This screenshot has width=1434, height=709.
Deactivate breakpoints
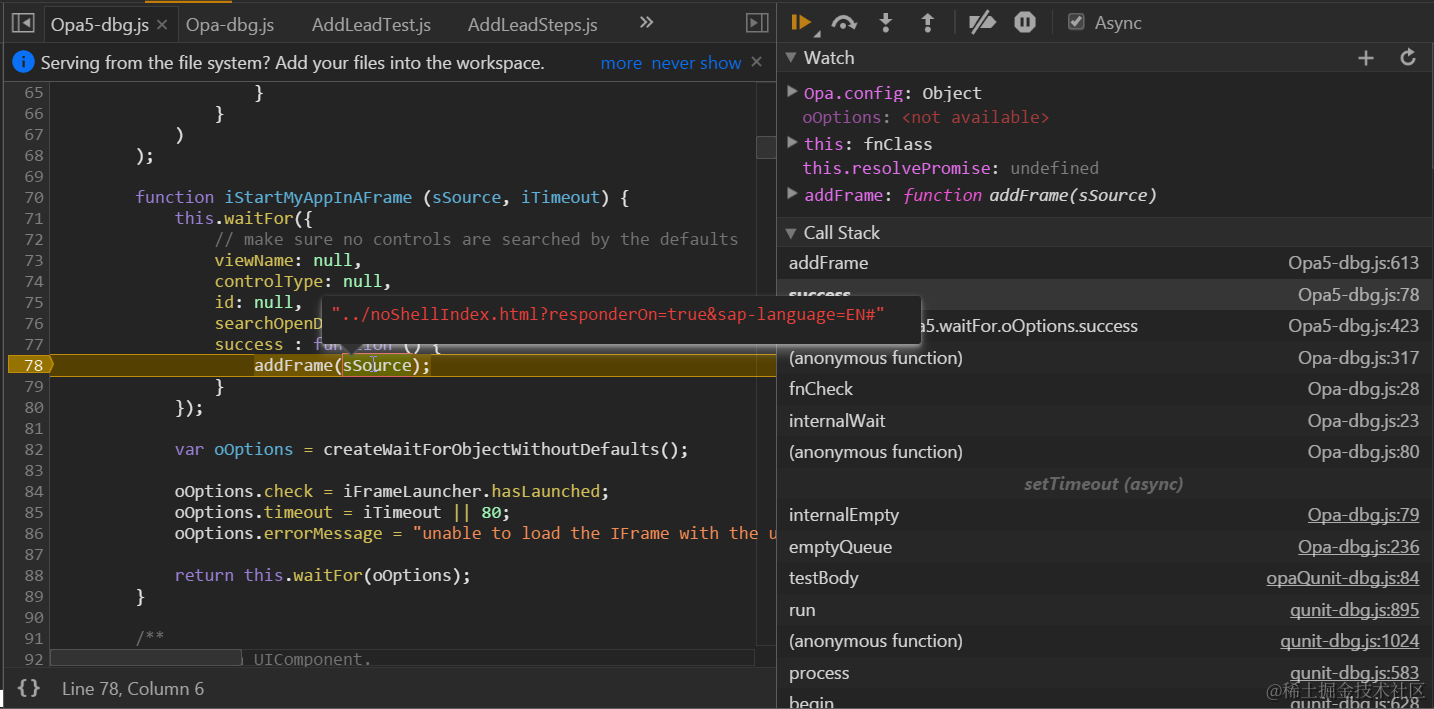click(984, 22)
